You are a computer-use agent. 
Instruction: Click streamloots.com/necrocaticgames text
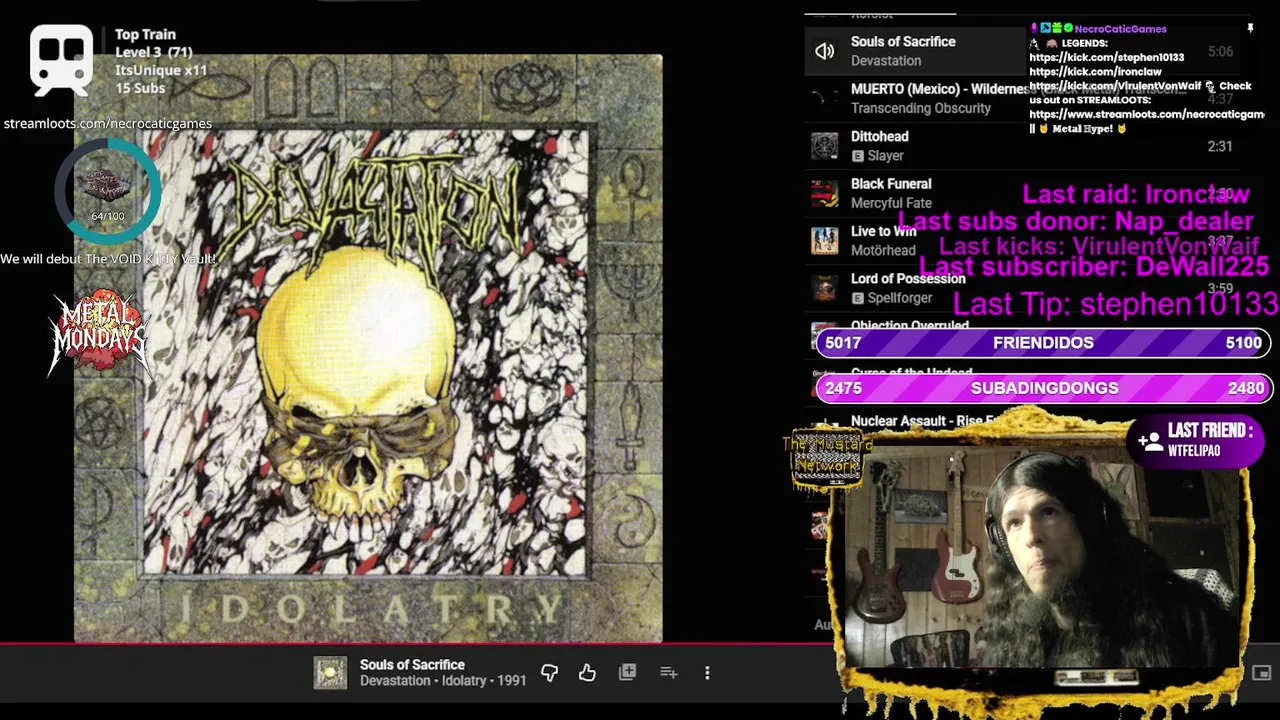[x=107, y=124]
